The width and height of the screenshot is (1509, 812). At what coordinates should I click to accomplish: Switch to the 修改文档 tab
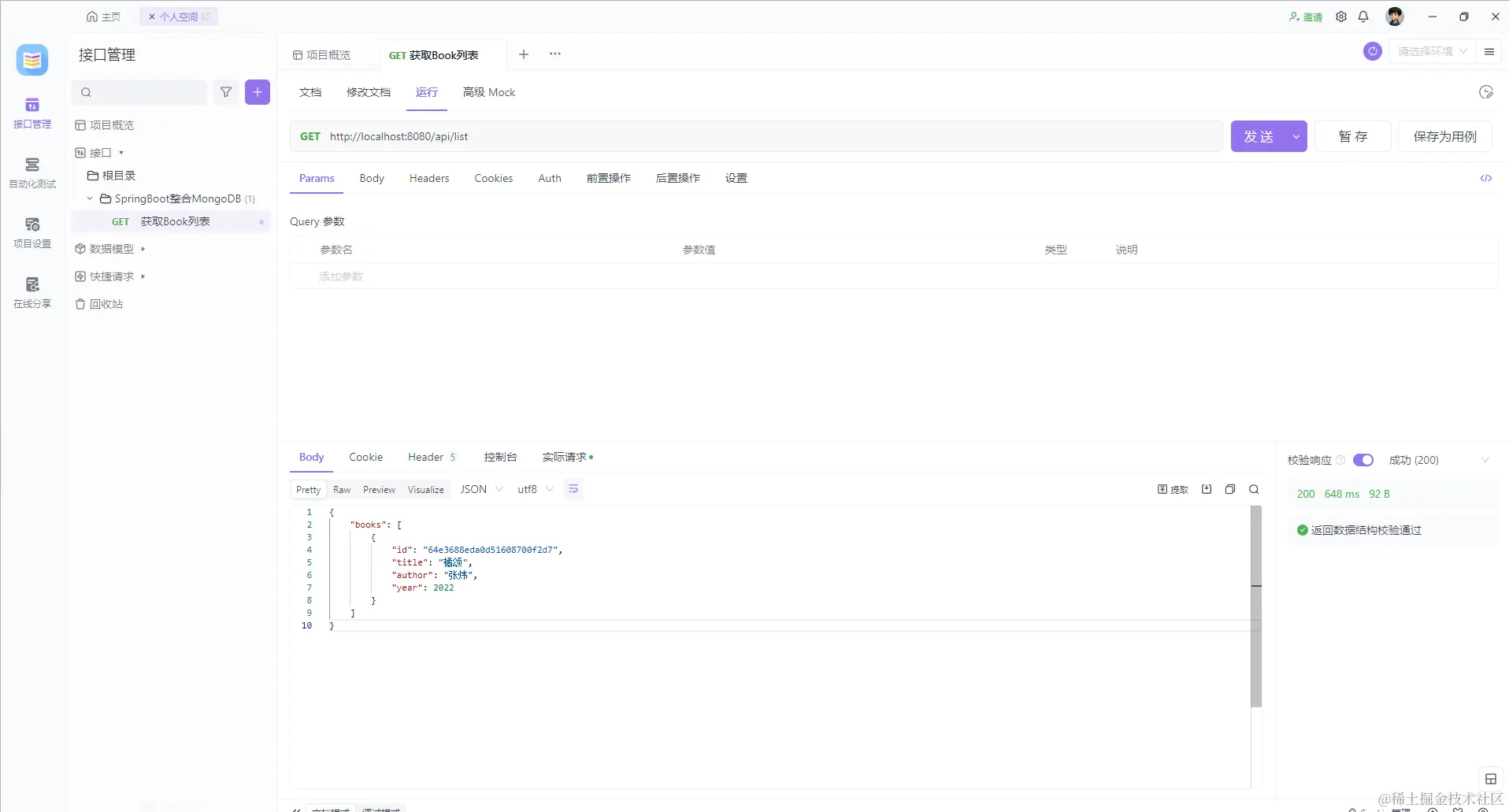point(369,92)
